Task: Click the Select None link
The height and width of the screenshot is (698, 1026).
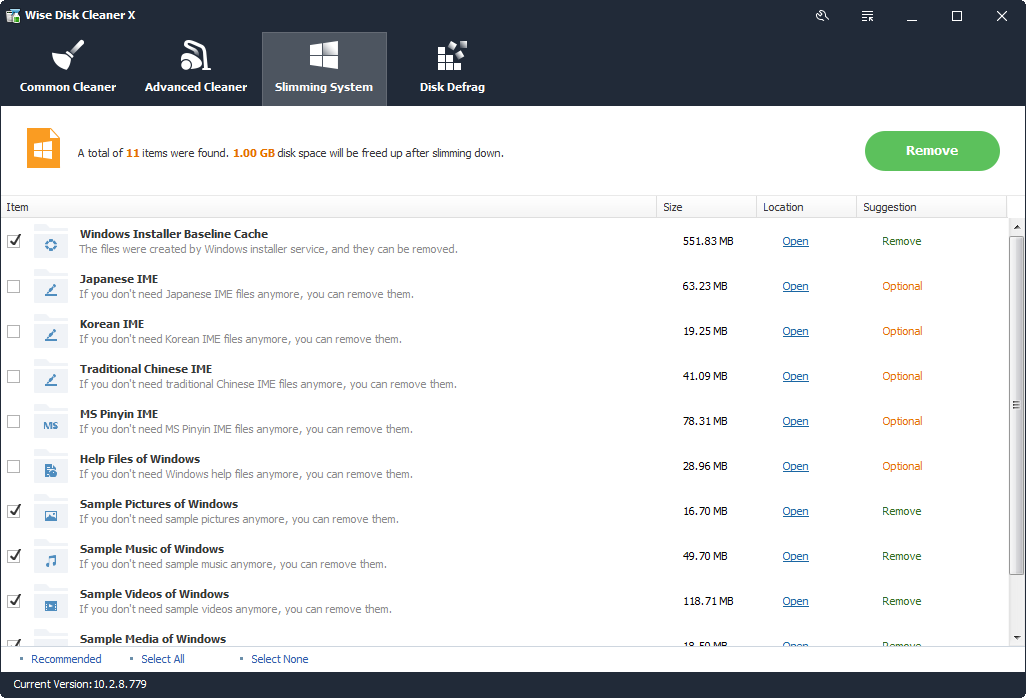Action: coord(279,659)
